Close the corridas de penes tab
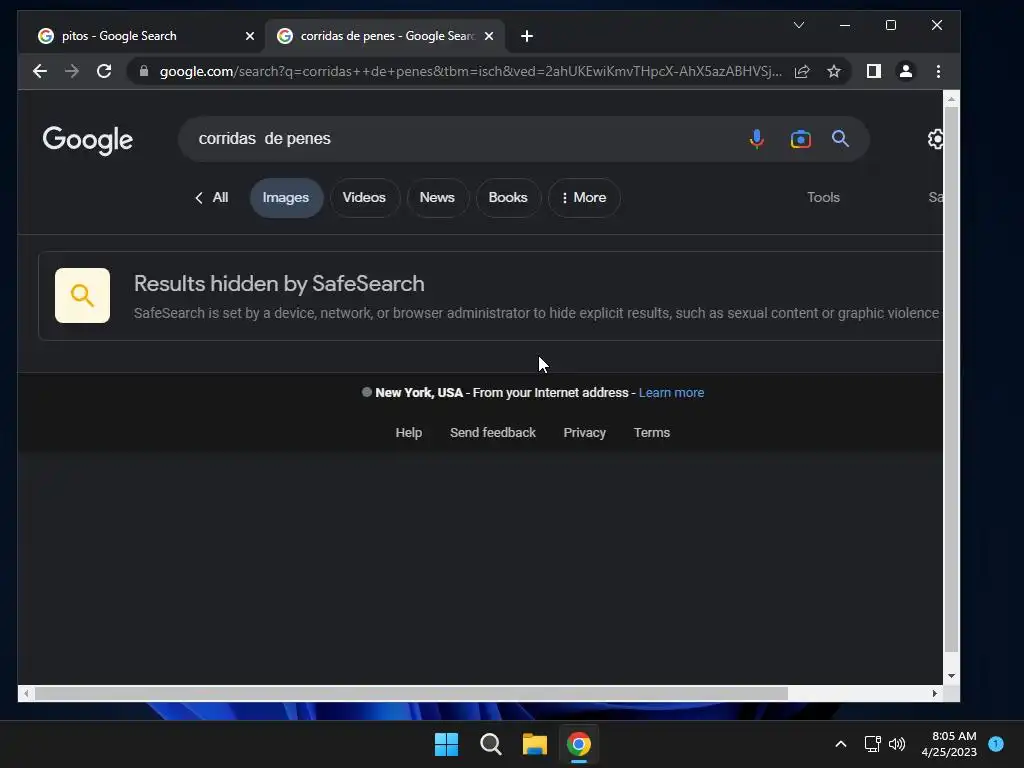Screen dimensions: 1024x768 488,36
